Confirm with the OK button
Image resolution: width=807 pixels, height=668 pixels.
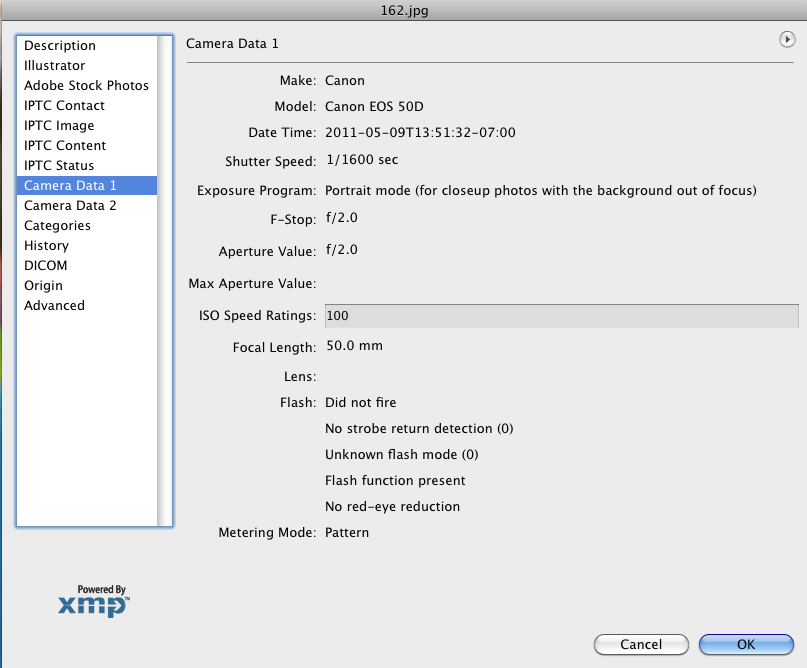746,644
